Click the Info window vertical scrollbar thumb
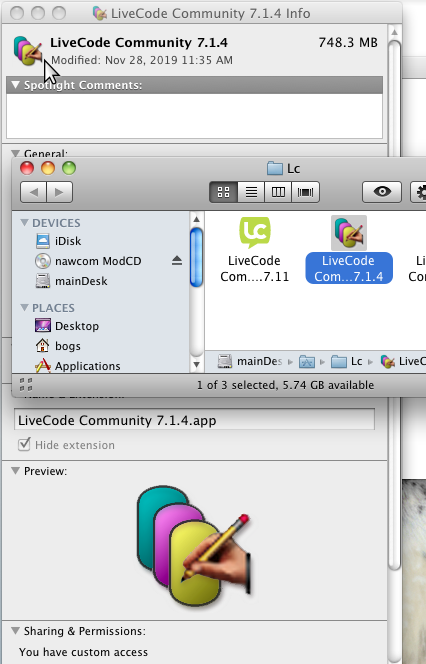This screenshot has width=426, height=664. 395,305
